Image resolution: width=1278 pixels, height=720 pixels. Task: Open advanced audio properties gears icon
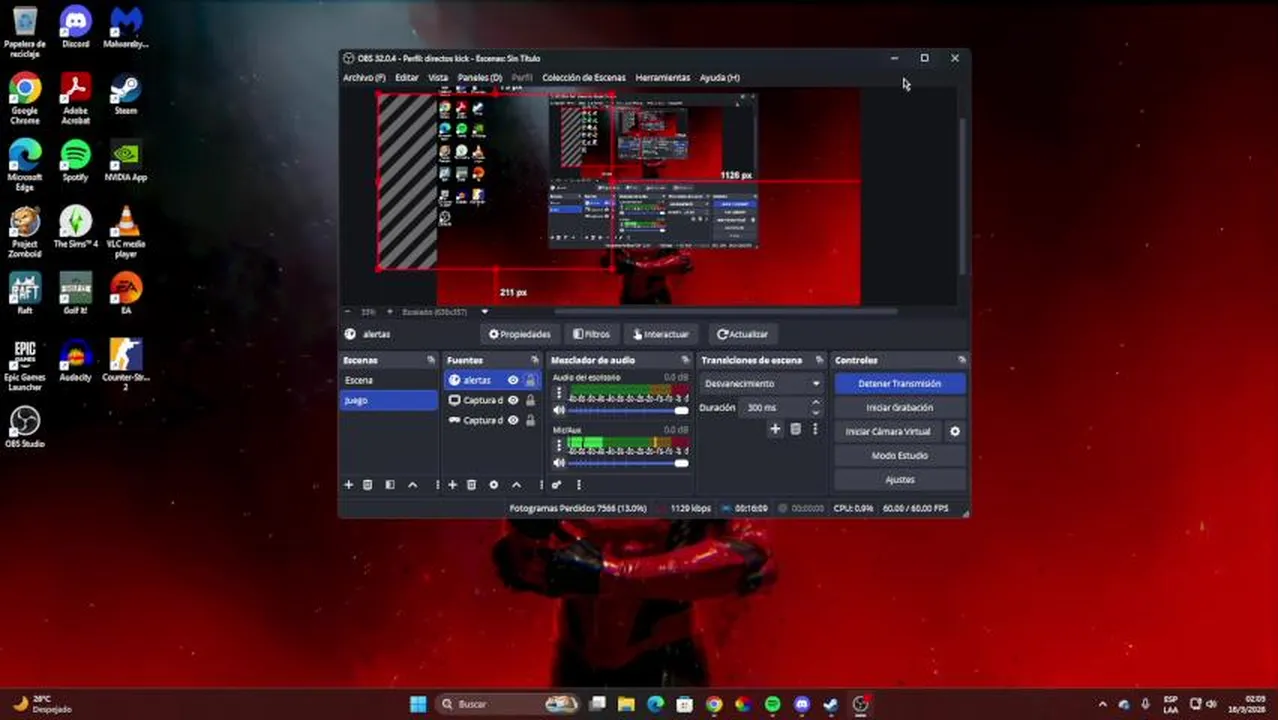(556, 484)
